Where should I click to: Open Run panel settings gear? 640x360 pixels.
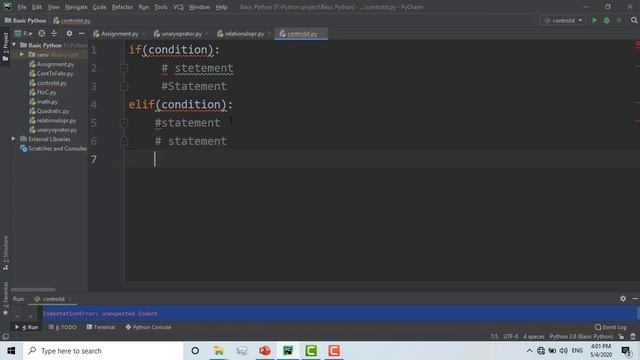tap(623, 299)
